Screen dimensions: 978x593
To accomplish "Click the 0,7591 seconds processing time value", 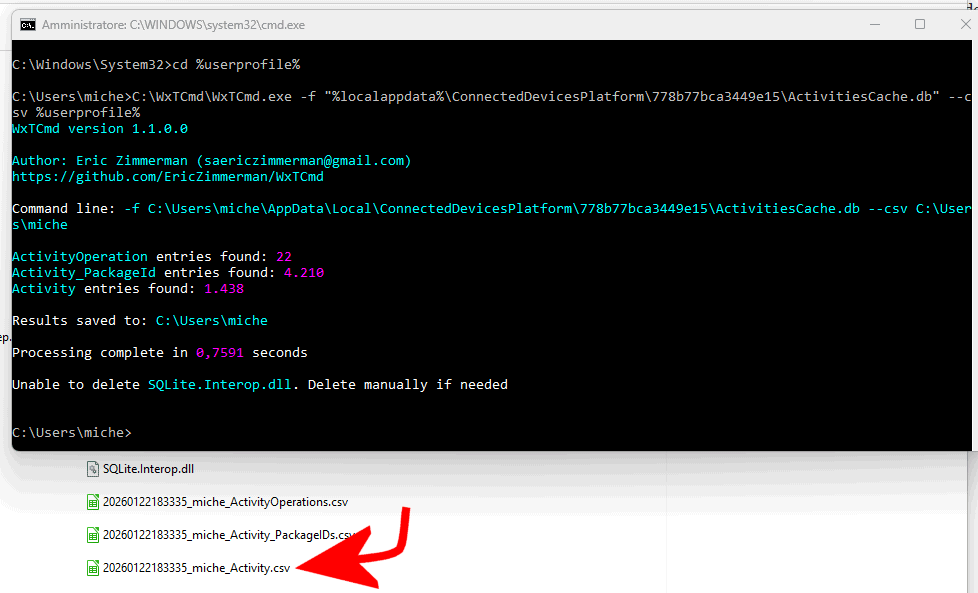I will coord(220,353).
